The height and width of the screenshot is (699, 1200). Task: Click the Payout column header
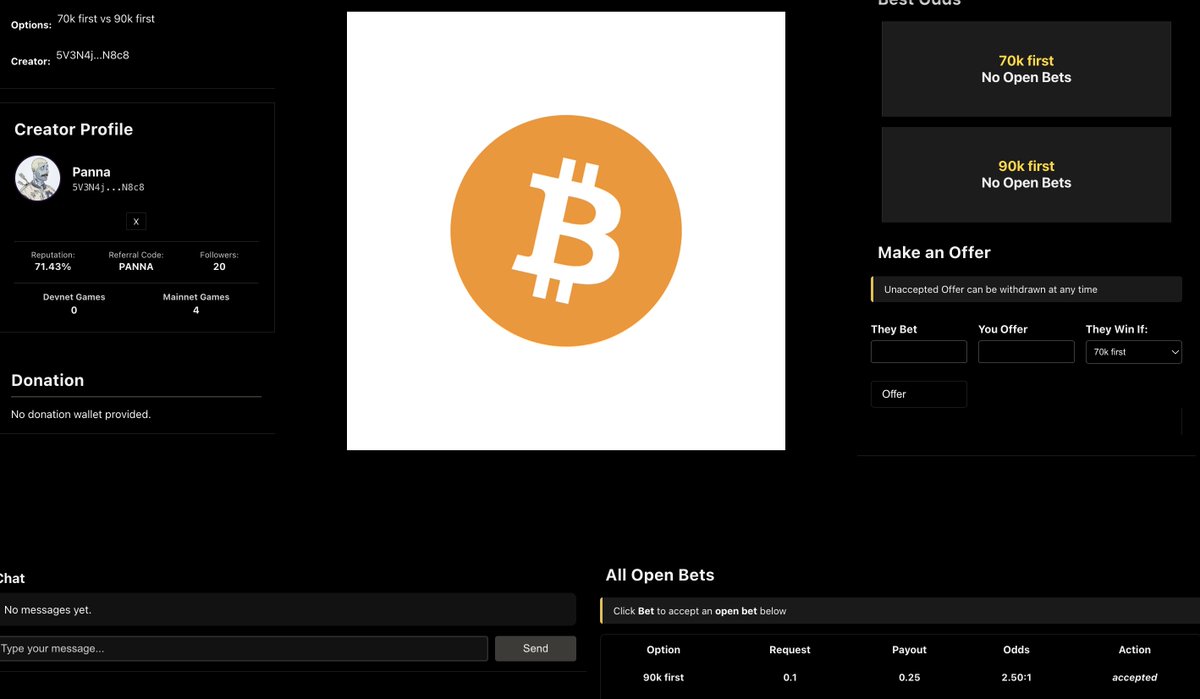[x=909, y=650]
